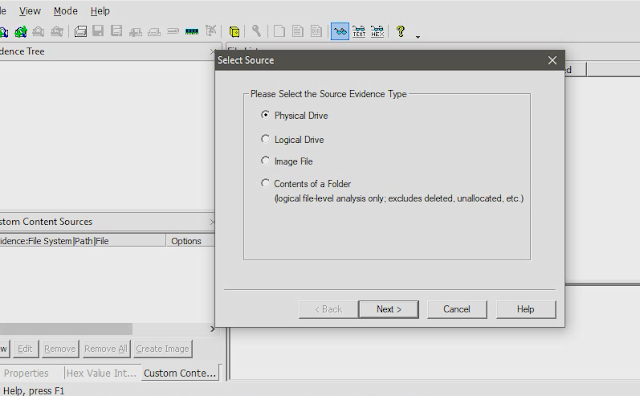Open the Help menu in the menu bar
The height and width of the screenshot is (396, 640).
tap(100, 11)
